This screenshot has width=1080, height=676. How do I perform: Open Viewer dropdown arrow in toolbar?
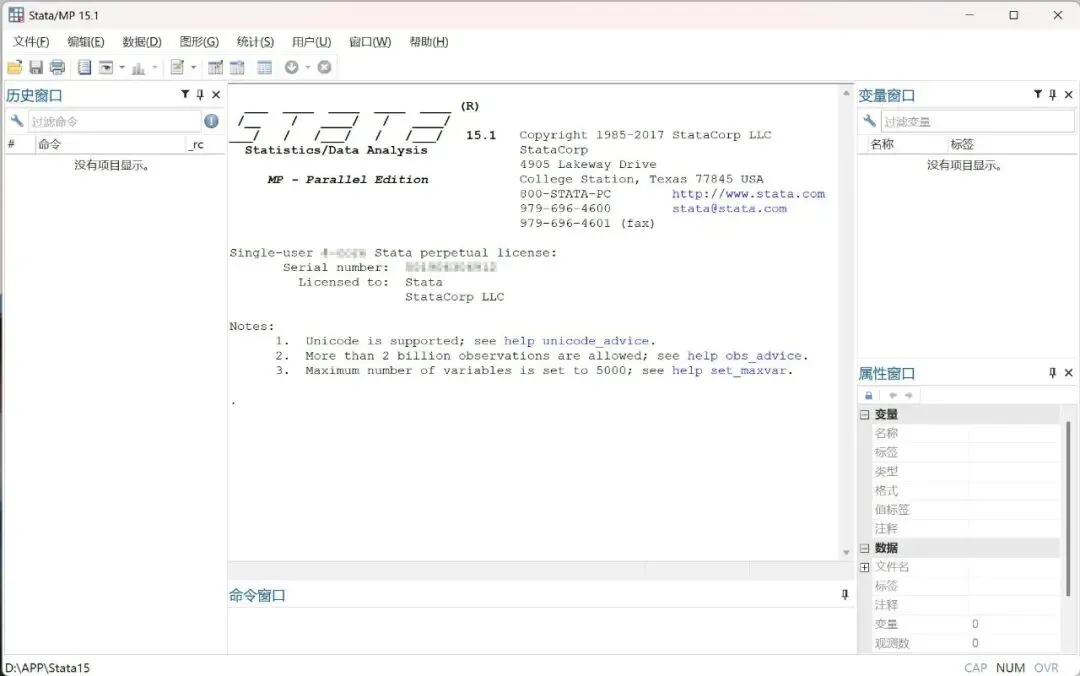pos(122,68)
